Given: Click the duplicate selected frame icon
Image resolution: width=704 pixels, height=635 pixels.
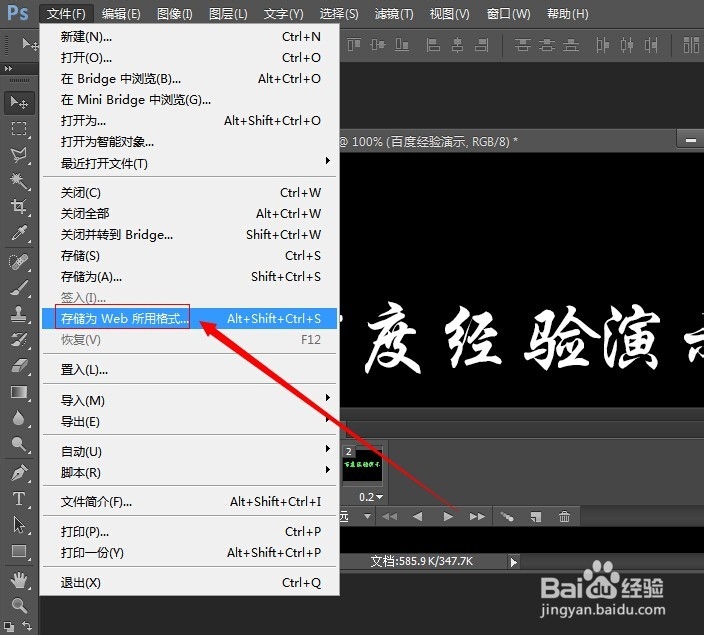Looking at the screenshot, I should click(x=536, y=517).
